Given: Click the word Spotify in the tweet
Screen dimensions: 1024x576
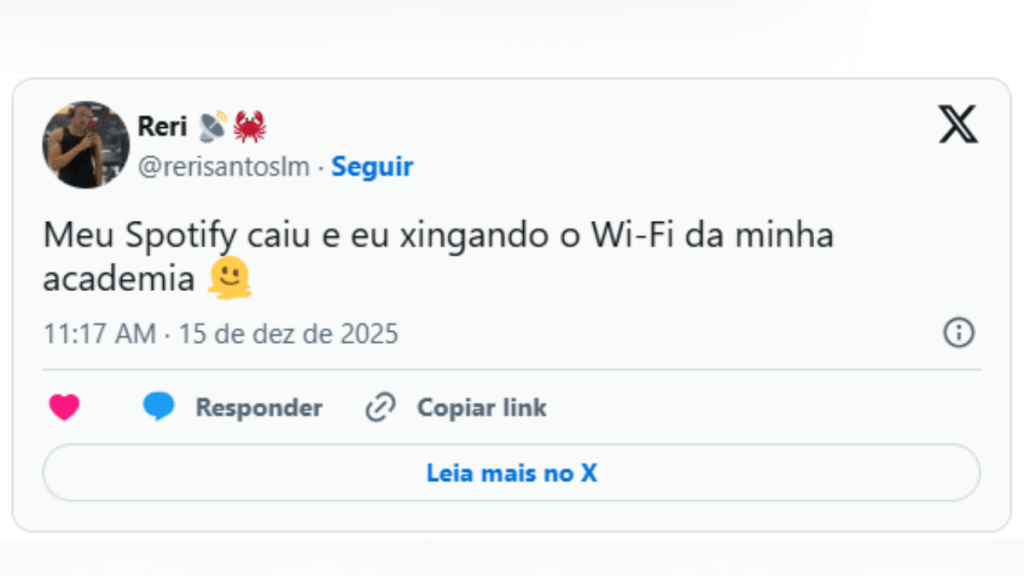Looking at the screenshot, I should [182, 238].
